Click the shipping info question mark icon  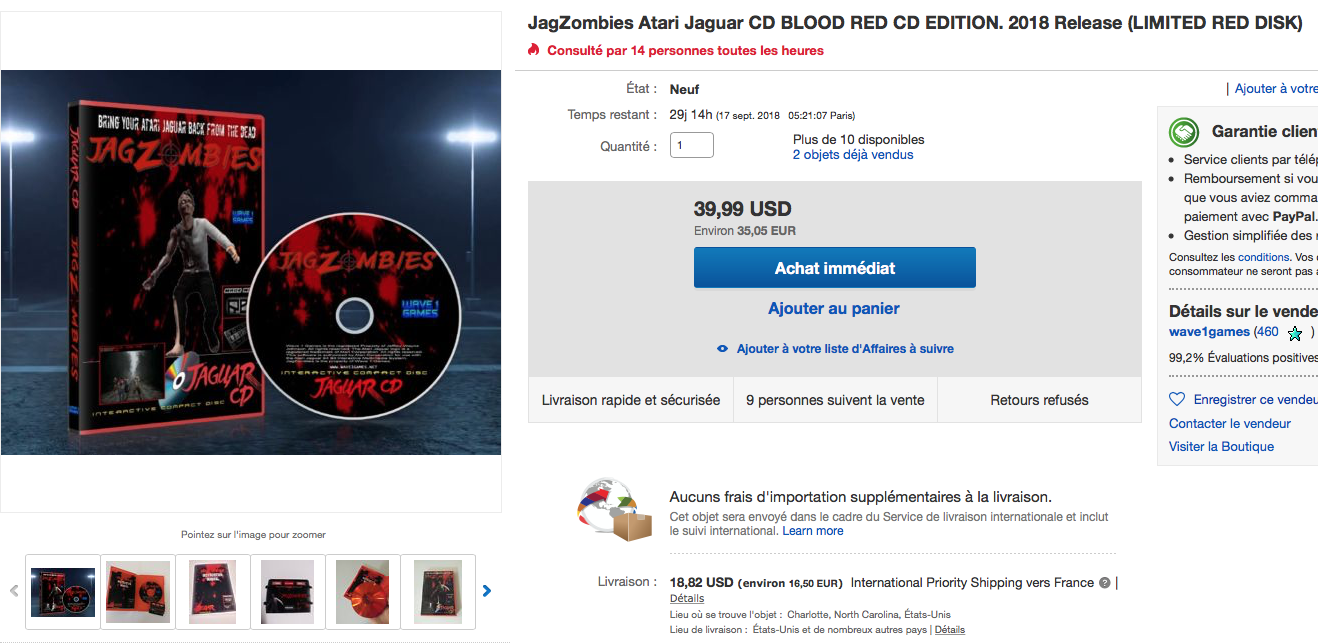tap(1104, 583)
